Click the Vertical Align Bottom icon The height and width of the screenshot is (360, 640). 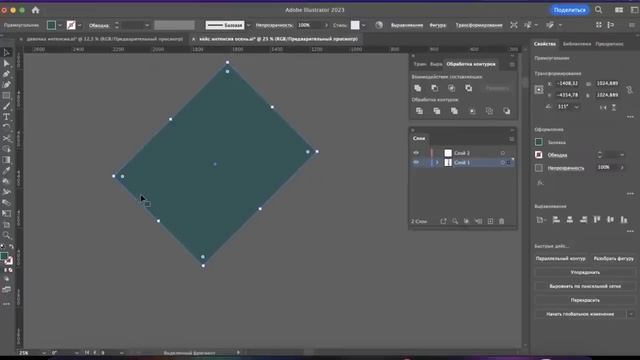pyautogui.click(x=624, y=220)
